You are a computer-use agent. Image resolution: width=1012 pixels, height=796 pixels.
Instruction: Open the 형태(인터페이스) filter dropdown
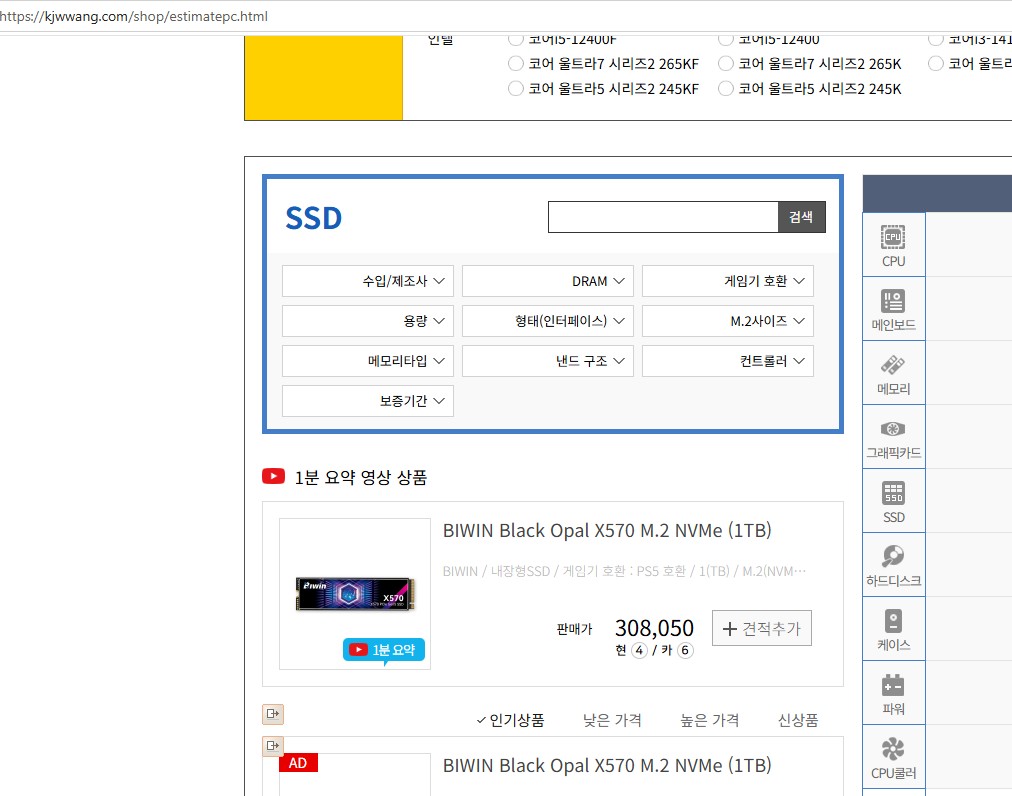(x=548, y=321)
